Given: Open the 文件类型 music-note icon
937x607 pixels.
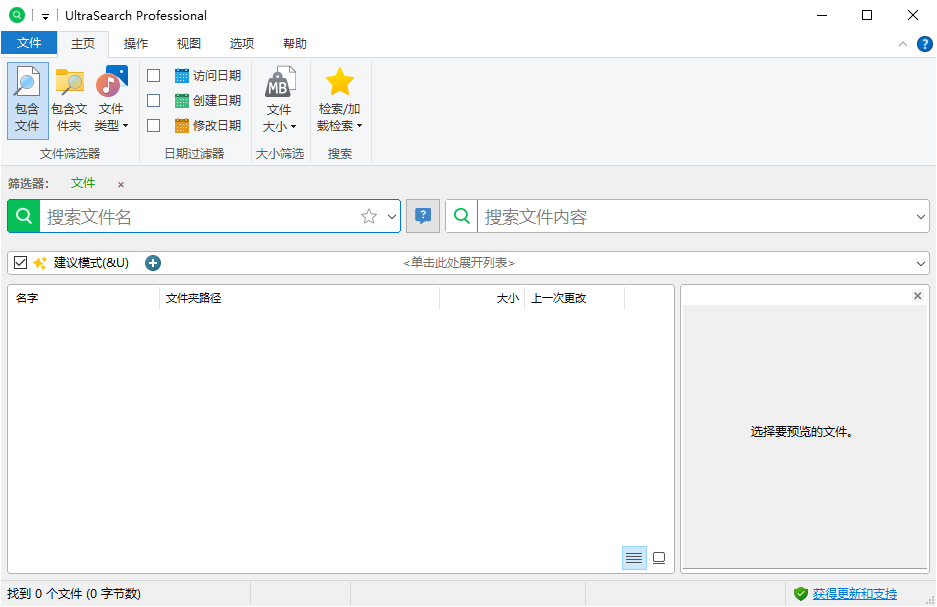Looking at the screenshot, I should coord(108,85).
